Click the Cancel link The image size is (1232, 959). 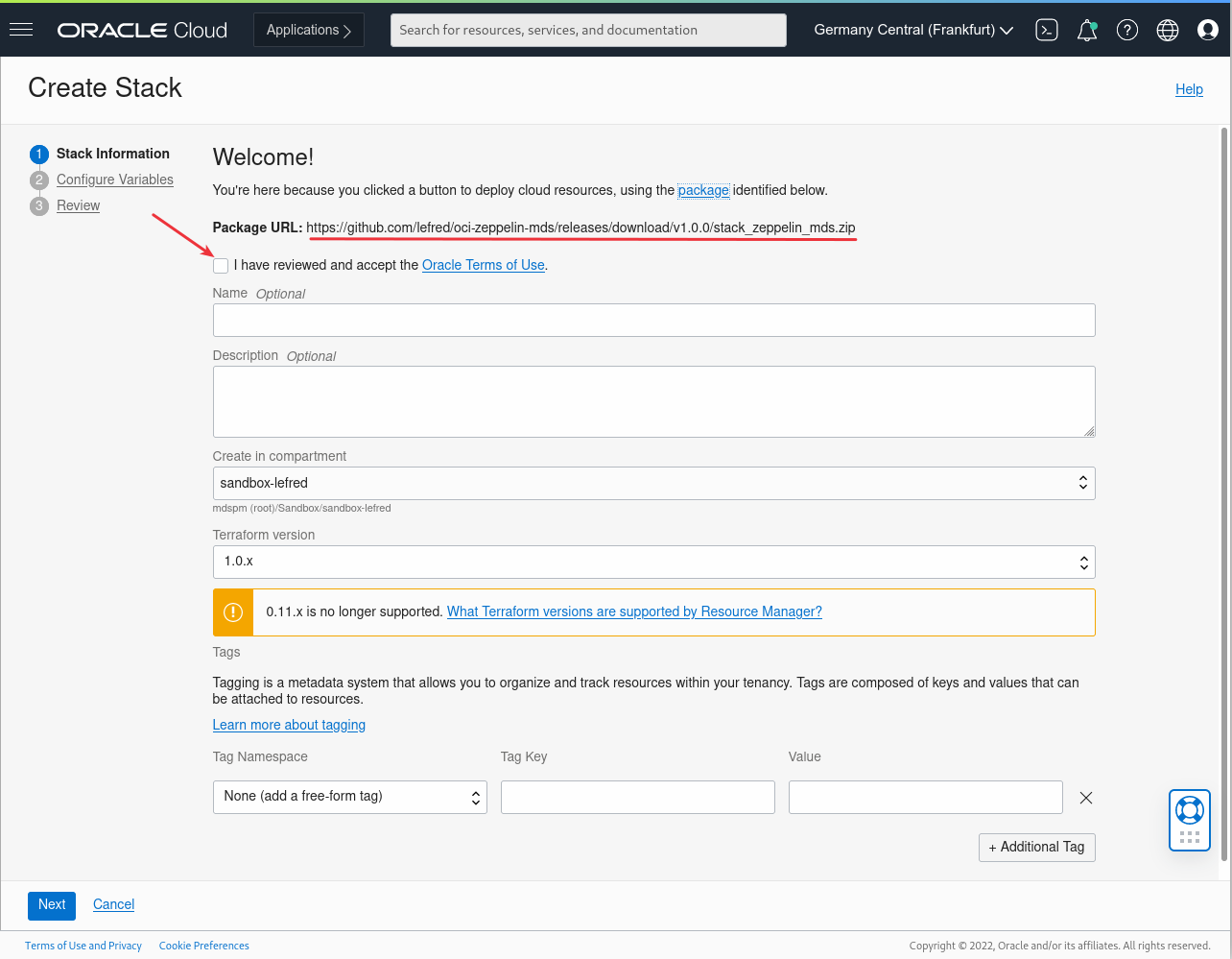coord(113,904)
